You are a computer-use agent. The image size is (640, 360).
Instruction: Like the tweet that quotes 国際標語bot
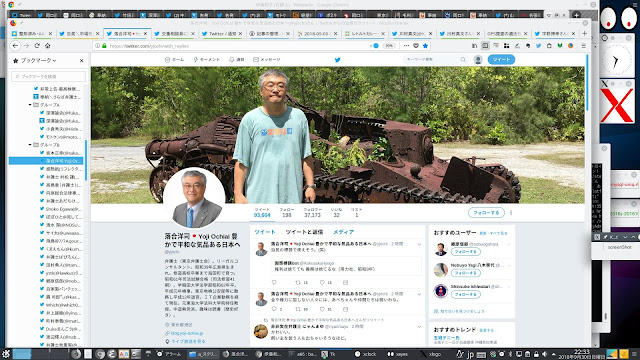click(x=322, y=282)
